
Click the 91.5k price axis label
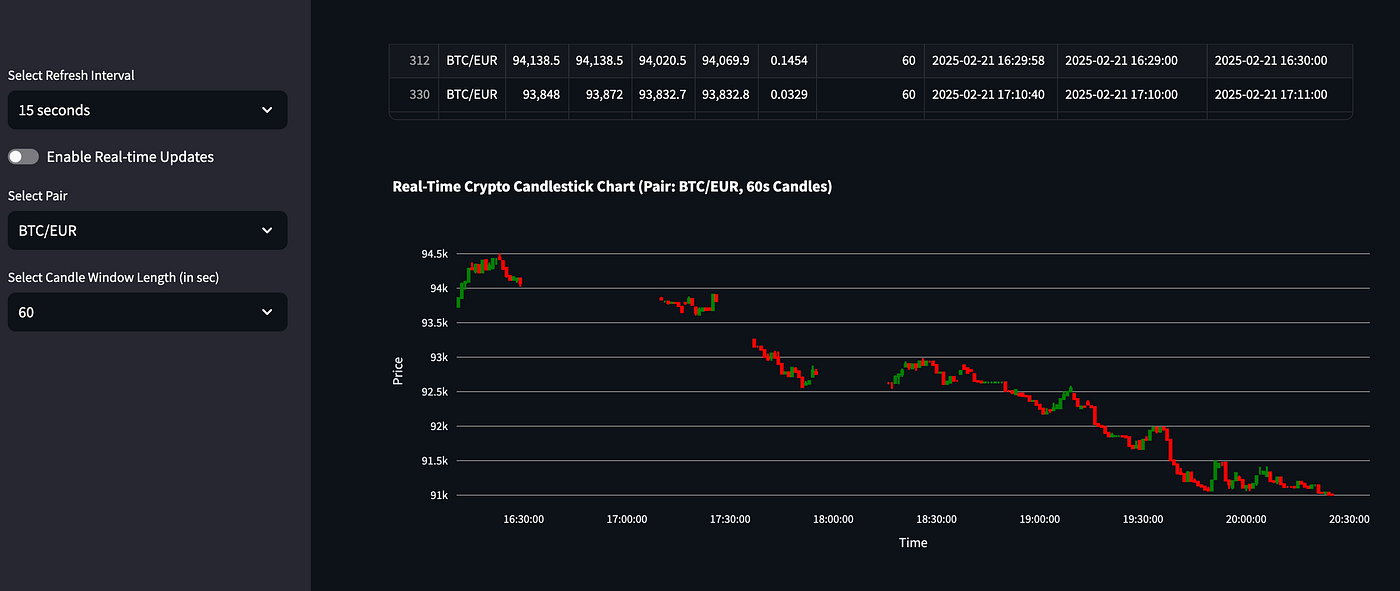[x=434, y=461]
